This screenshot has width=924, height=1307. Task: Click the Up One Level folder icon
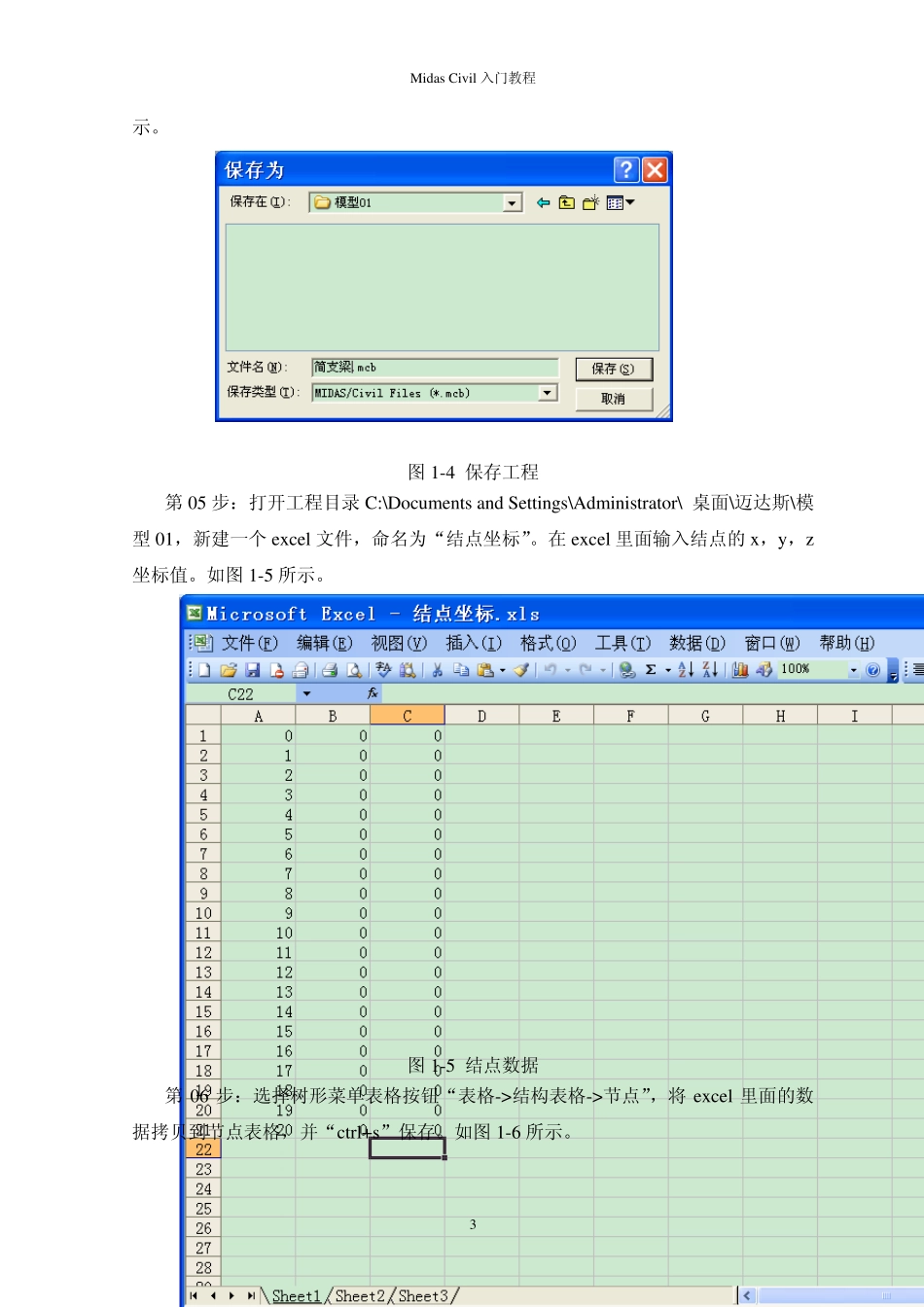coord(567,202)
